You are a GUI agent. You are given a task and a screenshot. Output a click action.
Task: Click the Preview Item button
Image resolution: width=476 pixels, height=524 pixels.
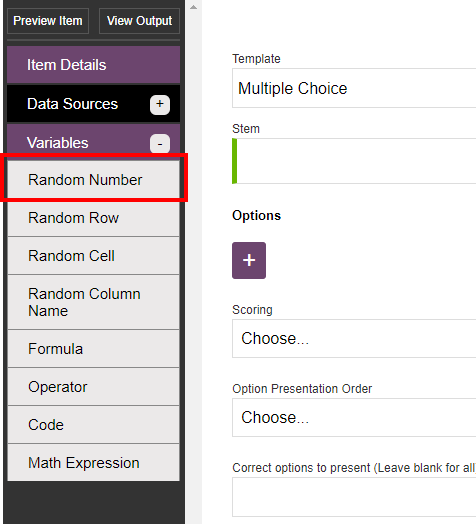(48, 21)
